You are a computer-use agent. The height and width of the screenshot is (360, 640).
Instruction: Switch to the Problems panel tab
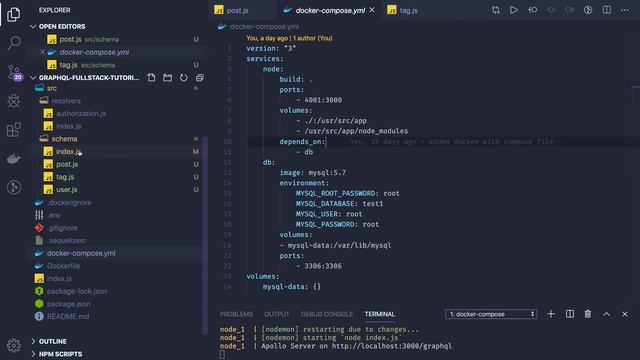coord(236,314)
